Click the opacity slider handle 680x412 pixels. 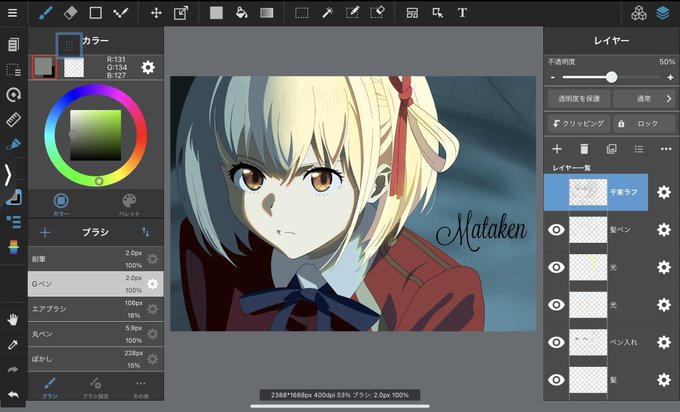(611, 77)
